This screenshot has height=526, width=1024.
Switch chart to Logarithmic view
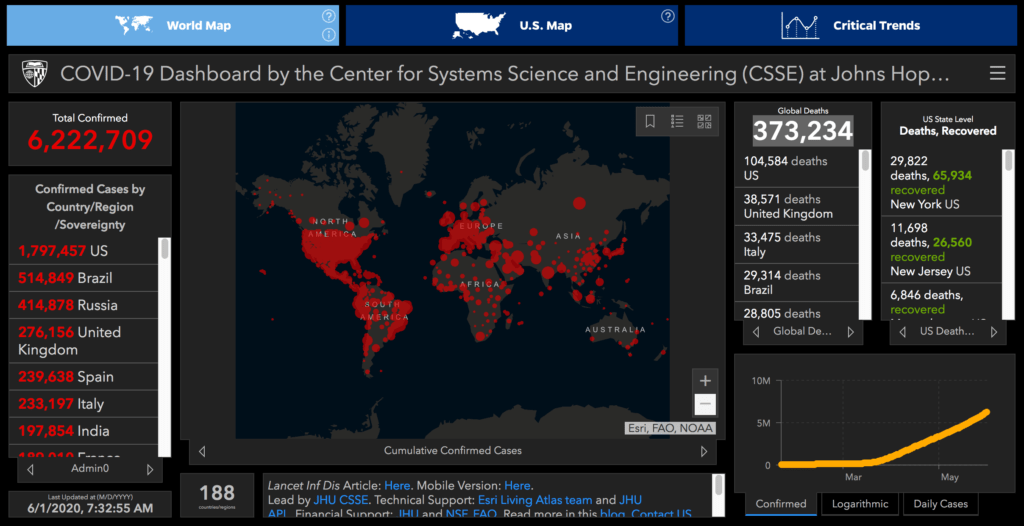point(858,504)
